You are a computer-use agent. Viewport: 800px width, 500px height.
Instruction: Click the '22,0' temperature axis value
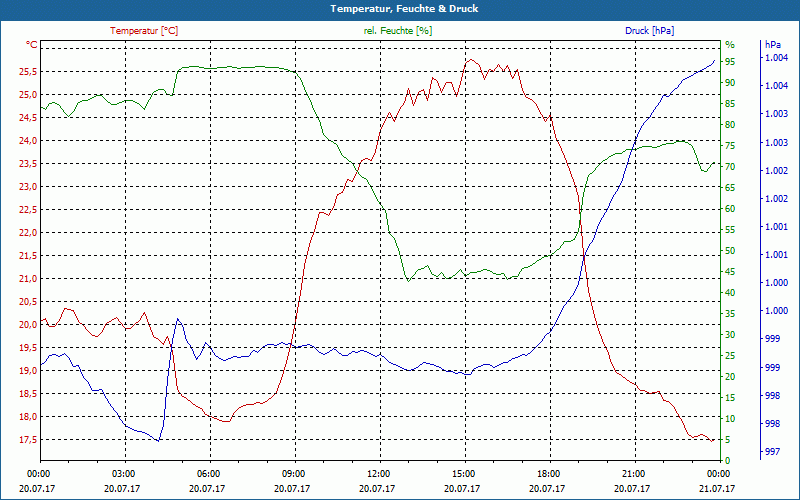pyautogui.click(x=28, y=233)
